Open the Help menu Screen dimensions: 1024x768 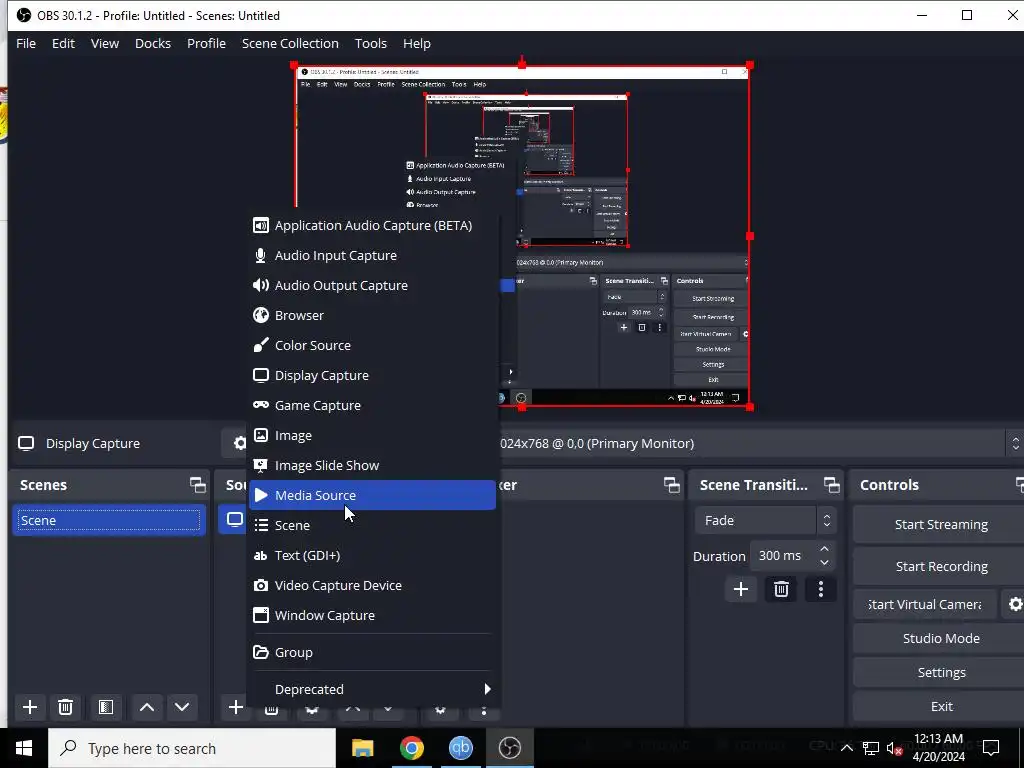pyautogui.click(x=417, y=43)
